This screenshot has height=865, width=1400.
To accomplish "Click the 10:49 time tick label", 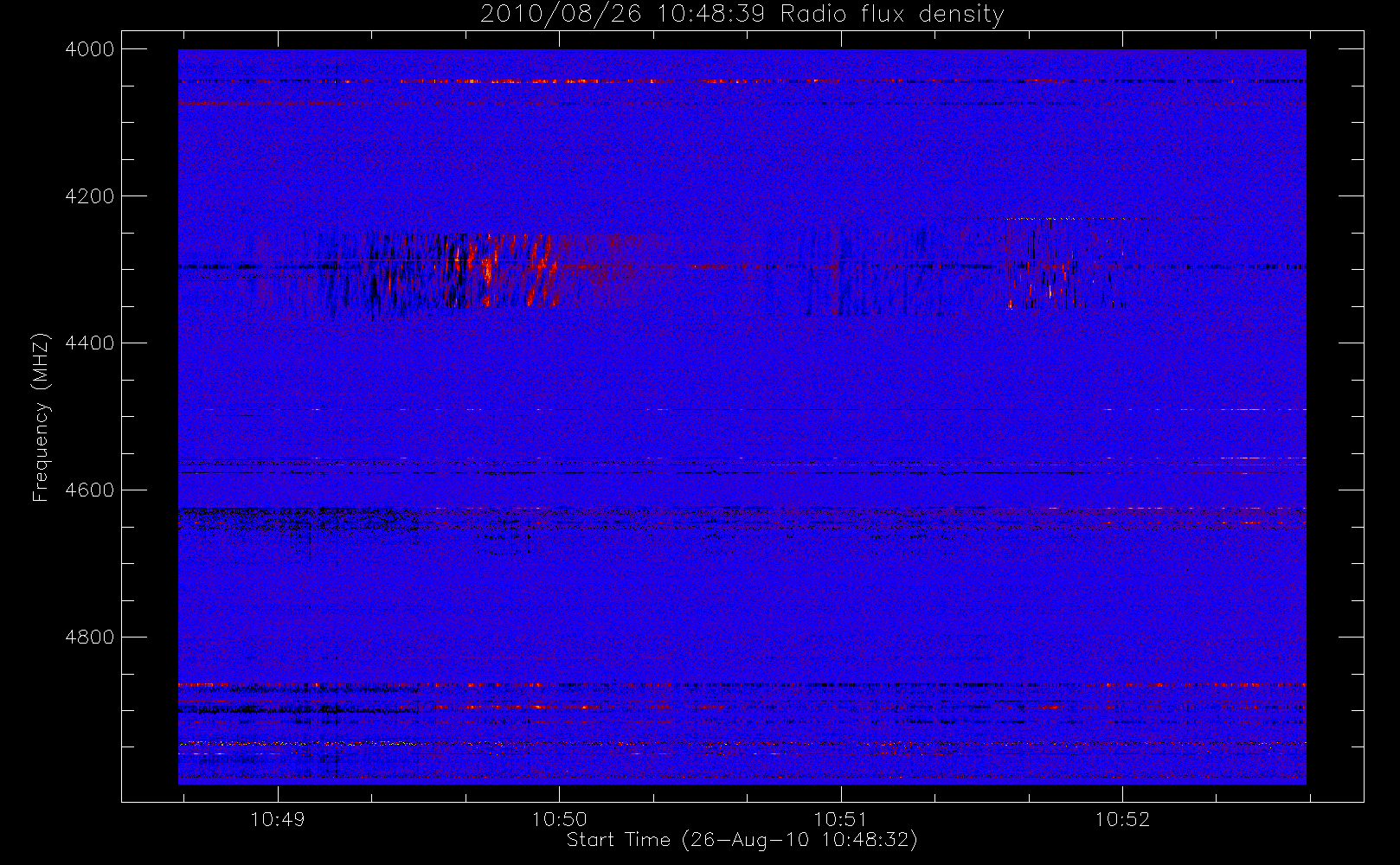I will (278, 819).
